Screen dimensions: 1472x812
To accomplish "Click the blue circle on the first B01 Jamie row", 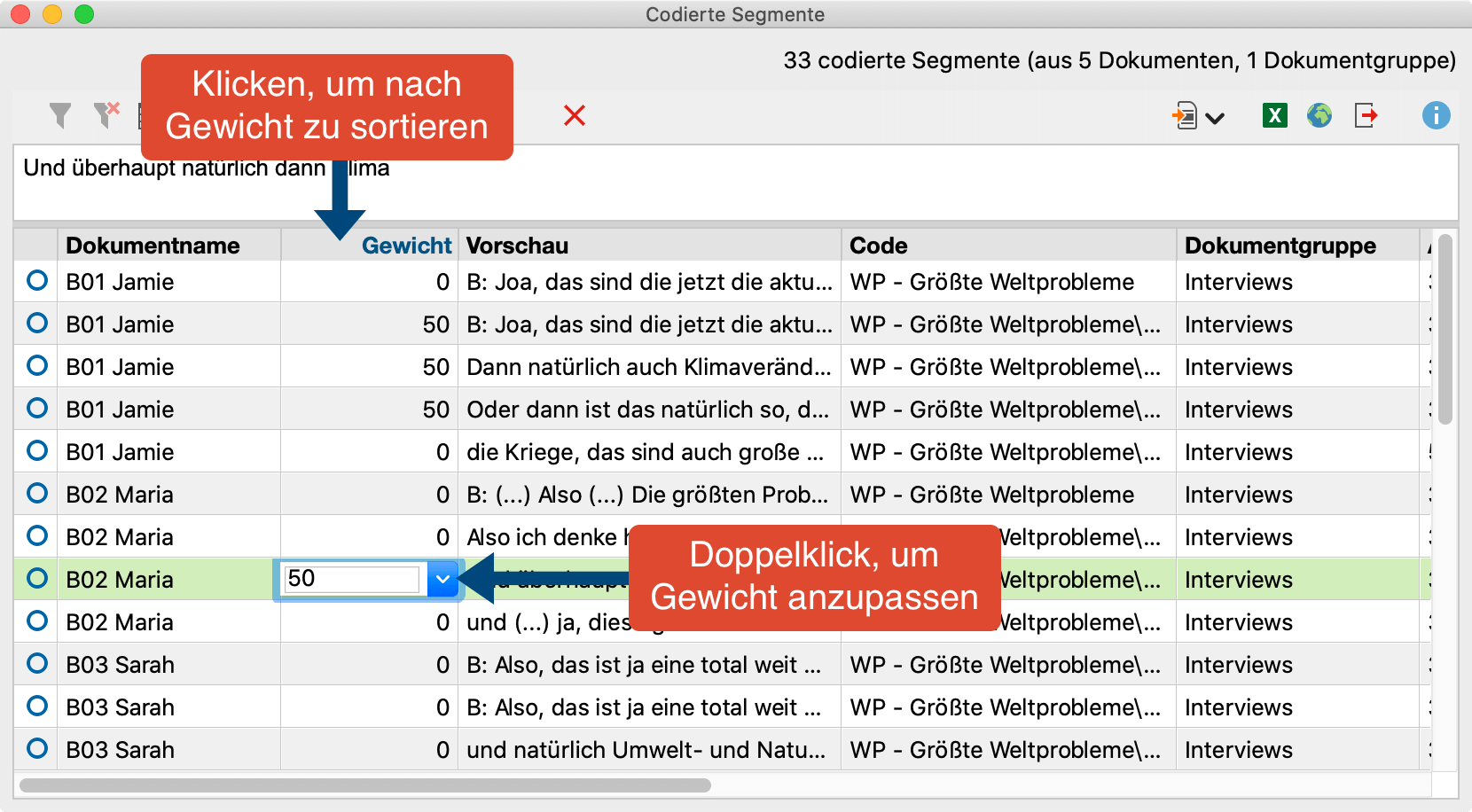I will coord(35,281).
